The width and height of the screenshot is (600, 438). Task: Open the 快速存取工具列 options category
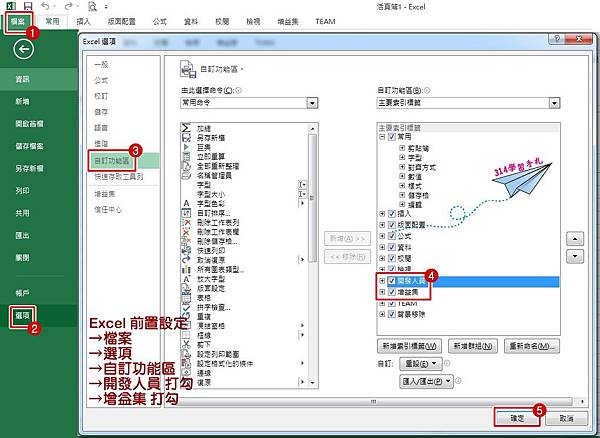[x=119, y=177]
